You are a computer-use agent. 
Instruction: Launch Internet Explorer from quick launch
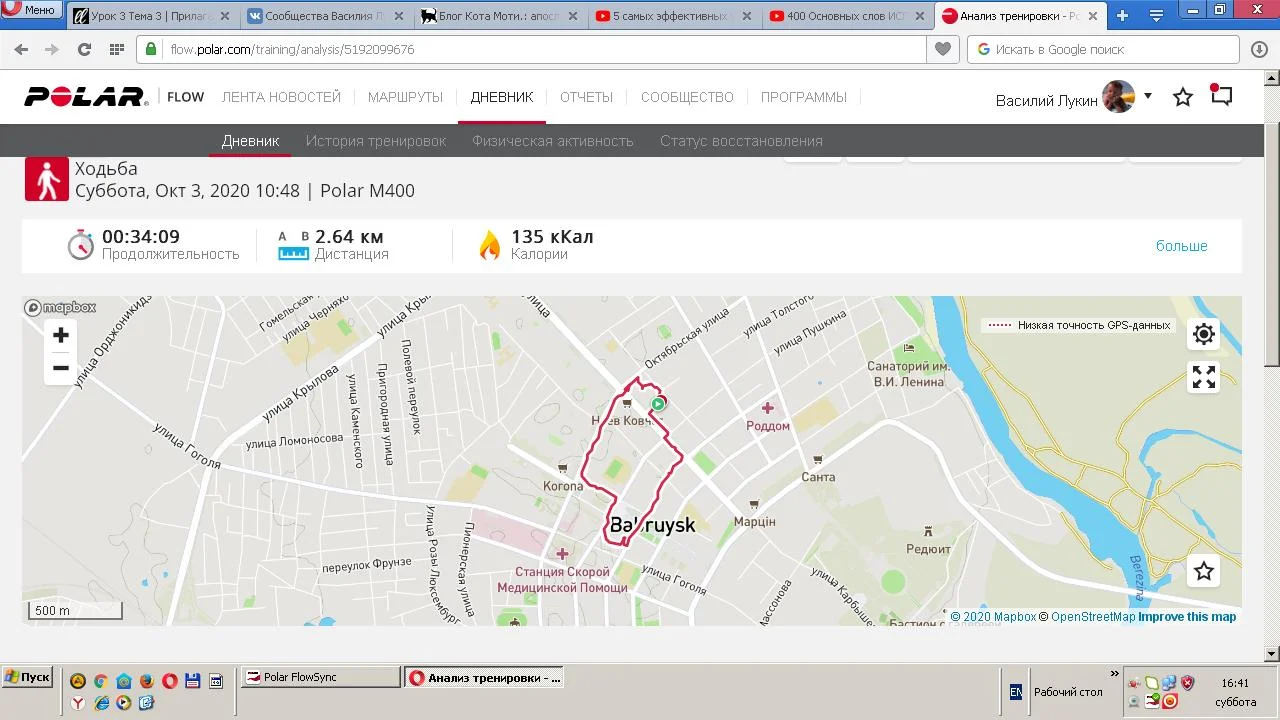click(101, 703)
